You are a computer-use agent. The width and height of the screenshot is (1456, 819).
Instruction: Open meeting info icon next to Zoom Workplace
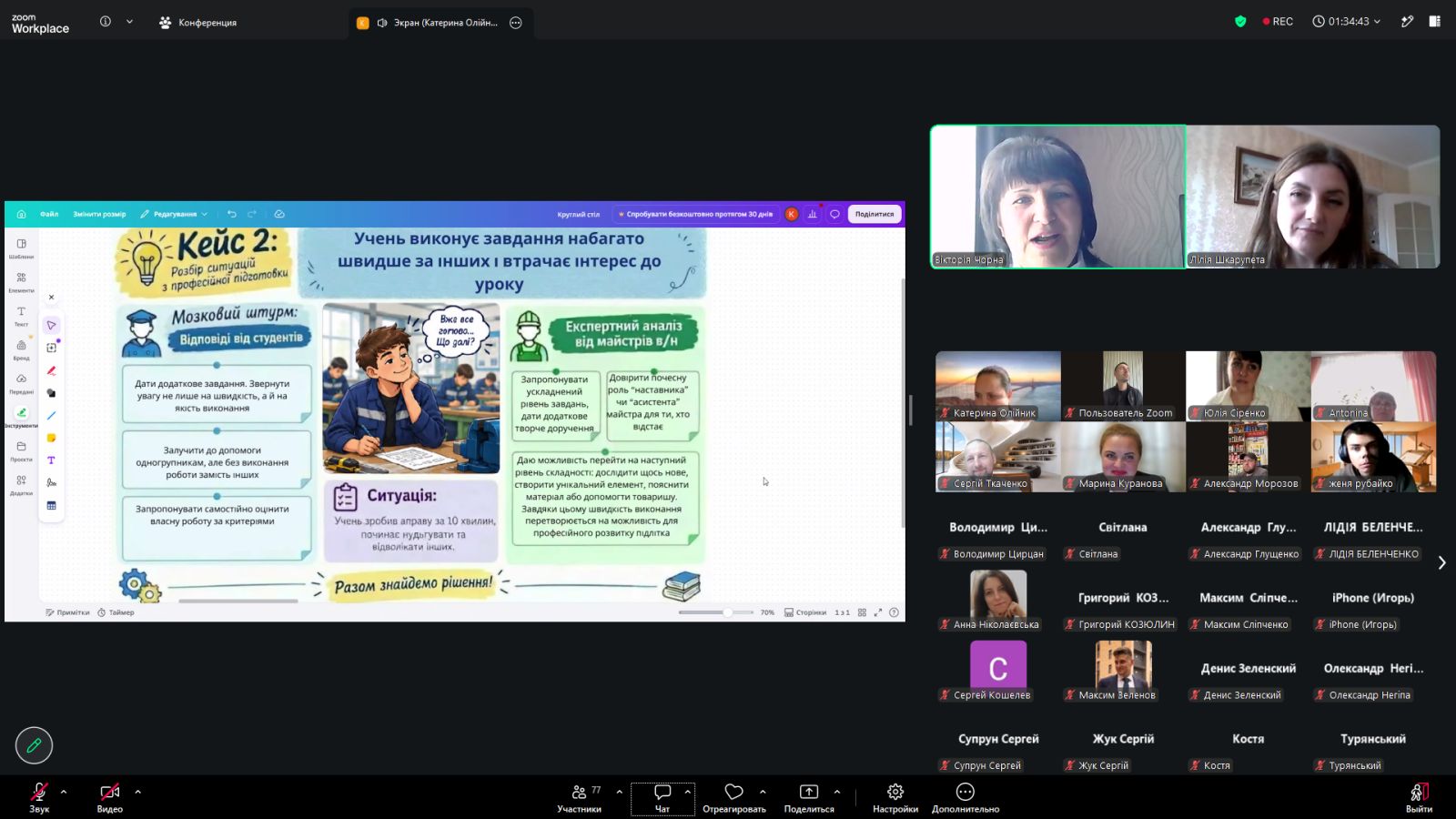point(106,22)
